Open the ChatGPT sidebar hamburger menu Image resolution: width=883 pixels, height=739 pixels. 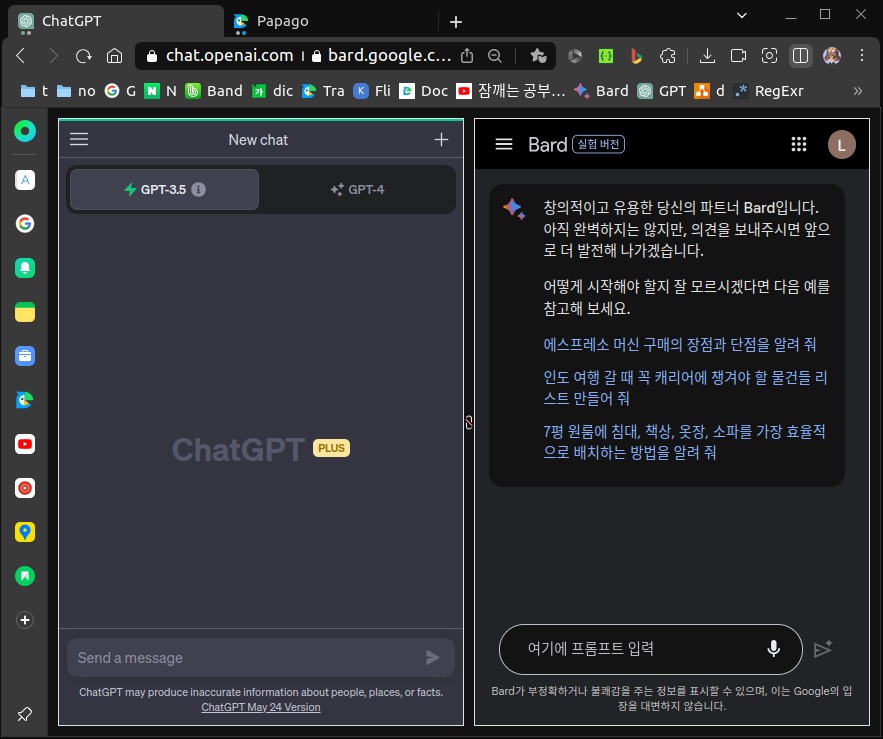pyautogui.click(x=79, y=139)
